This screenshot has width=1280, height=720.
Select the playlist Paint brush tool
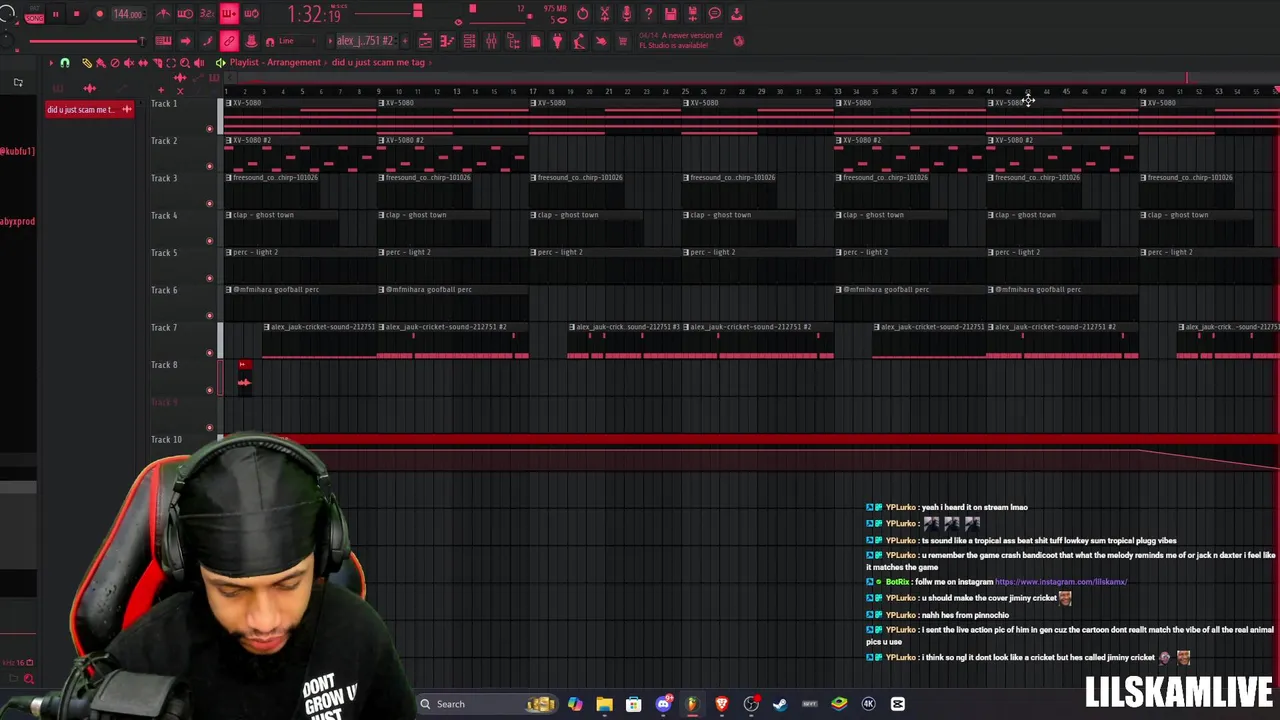point(100,62)
